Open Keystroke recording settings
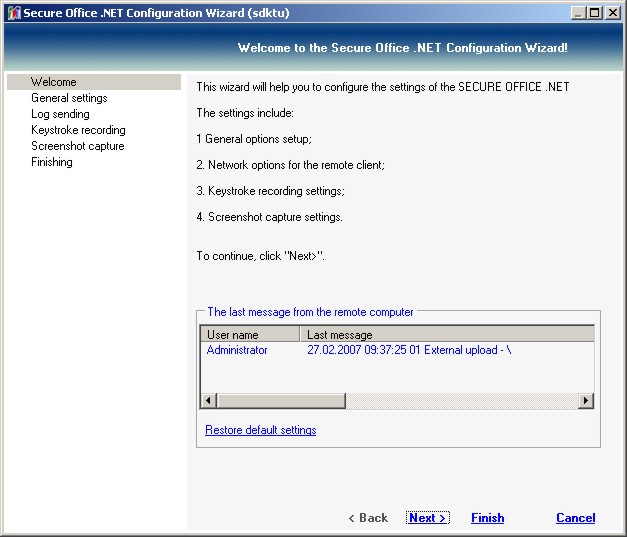This screenshot has width=627, height=537. click(78, 130)
